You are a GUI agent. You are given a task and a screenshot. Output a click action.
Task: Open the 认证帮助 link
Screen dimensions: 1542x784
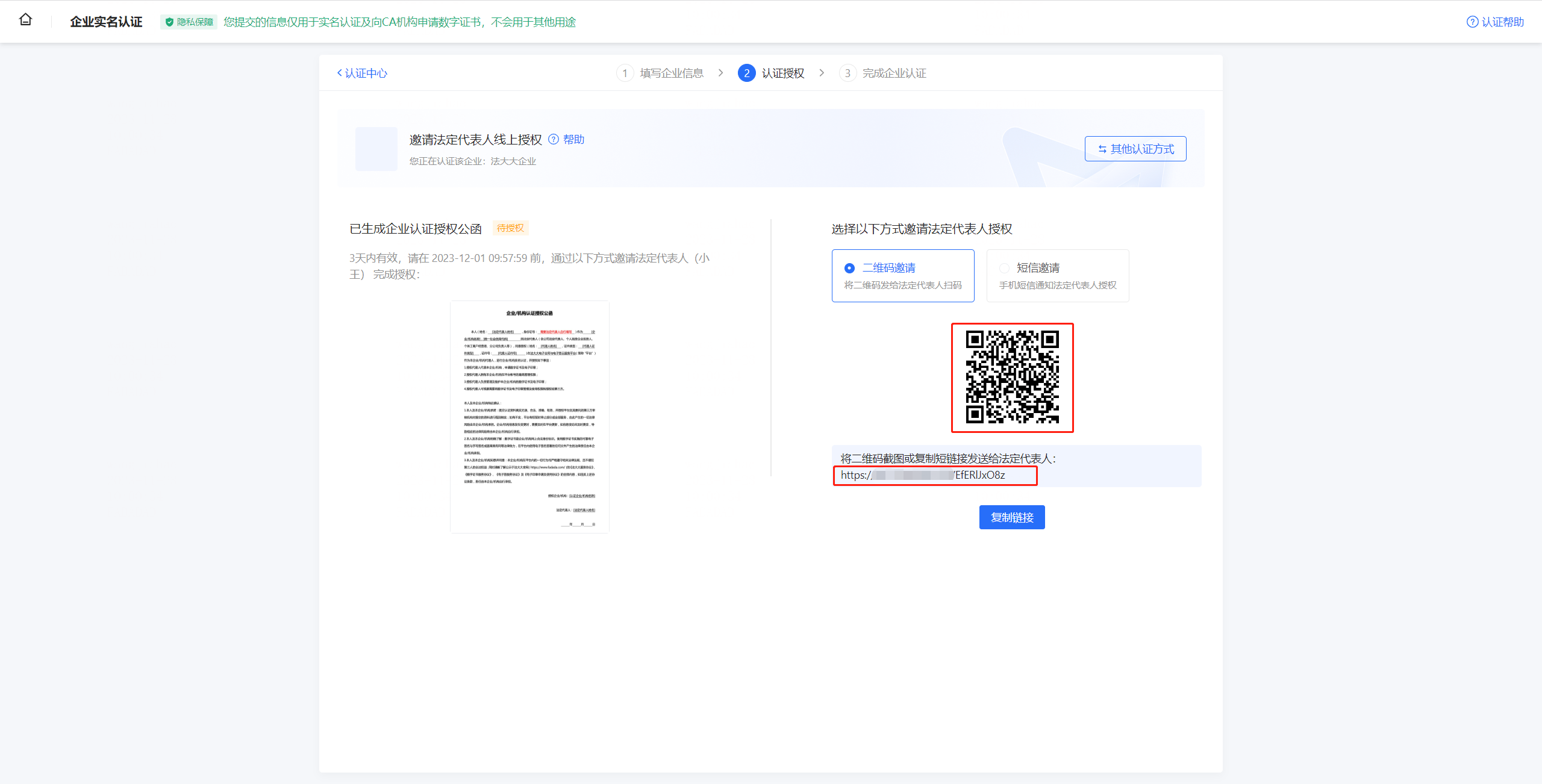coord(1502,22)
